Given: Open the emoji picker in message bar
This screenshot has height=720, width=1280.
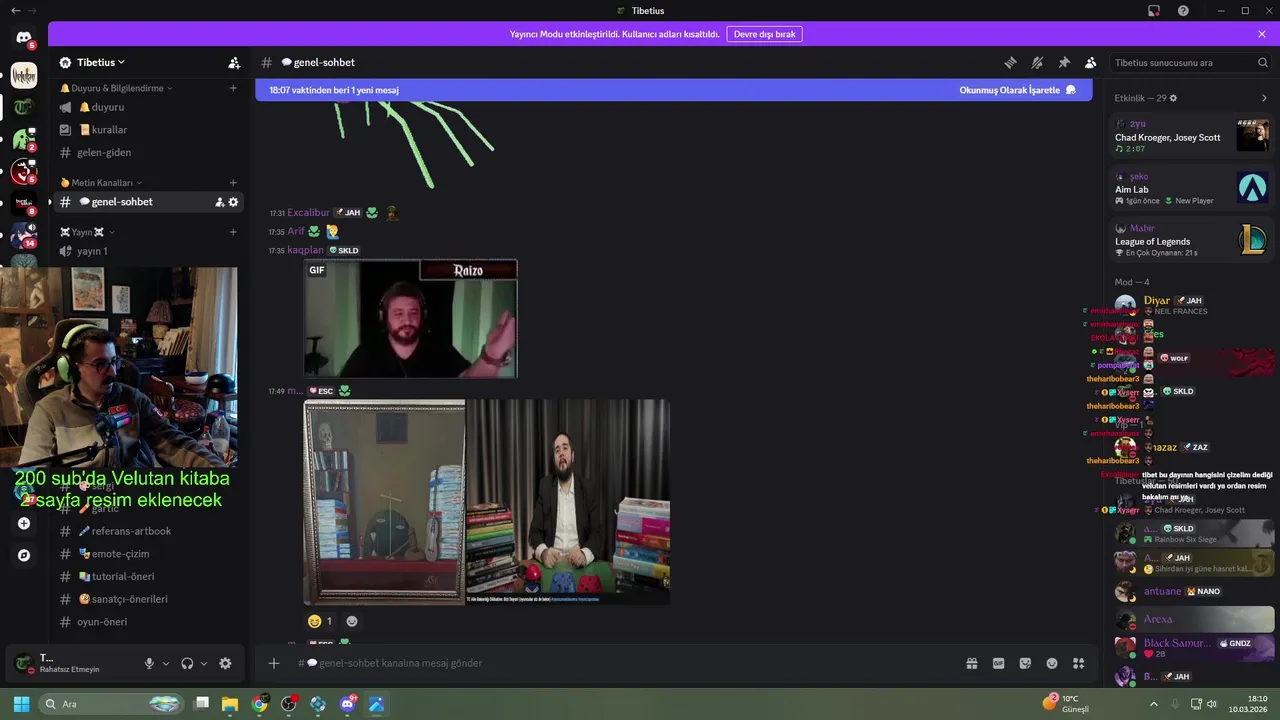Looking at the screenshot, I should pyautogui.click(x=1052, y=663).
